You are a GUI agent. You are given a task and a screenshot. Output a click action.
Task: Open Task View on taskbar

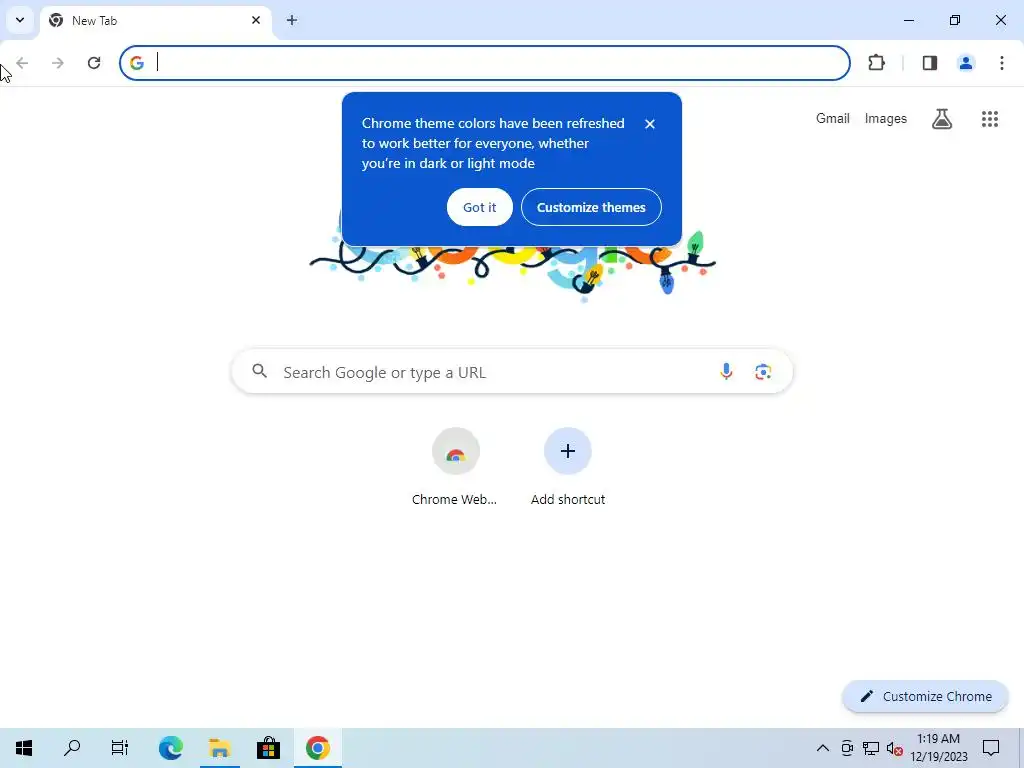pos(120,748)
